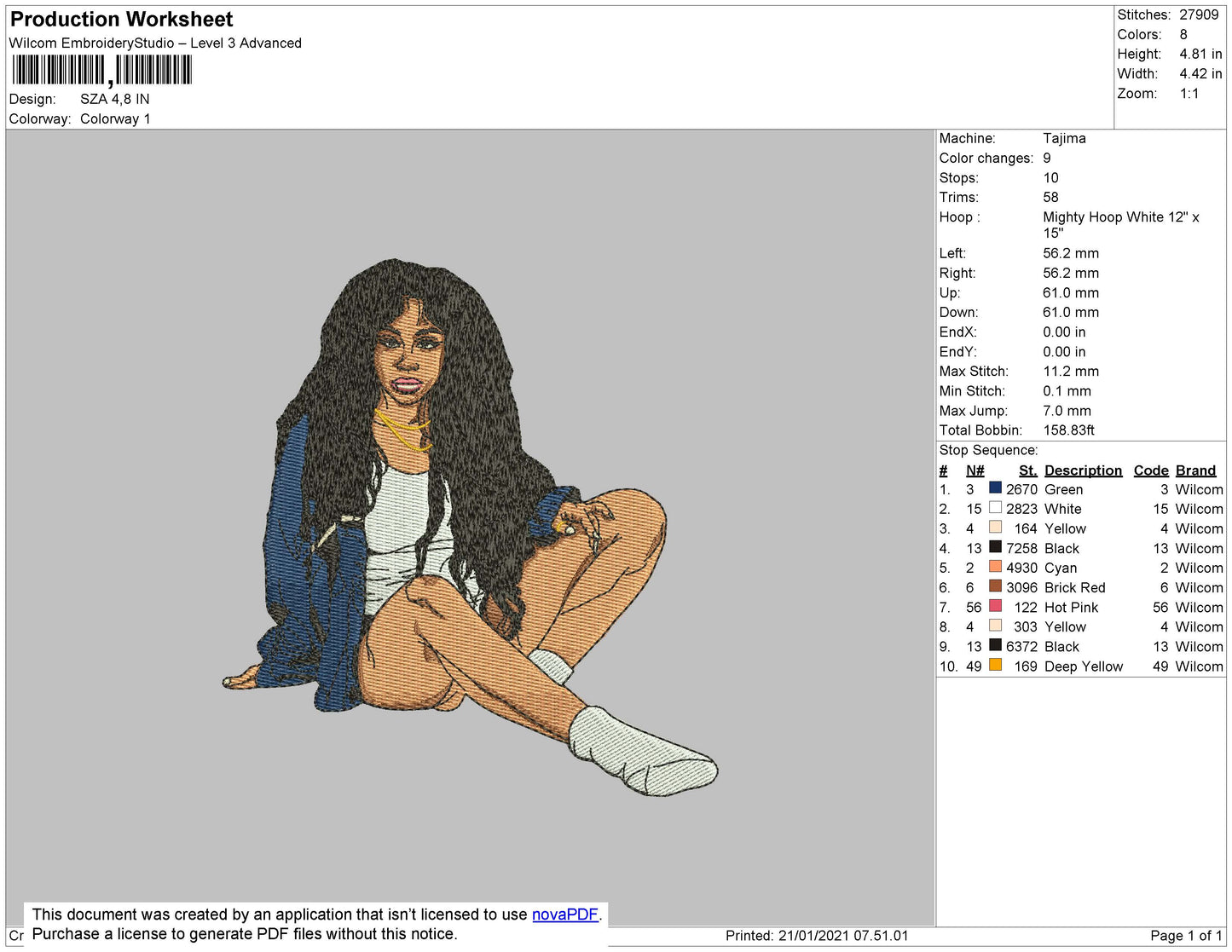Click the Colorway 1 label
This screenshot has width=1232, height=952.
tap(115, 118)
